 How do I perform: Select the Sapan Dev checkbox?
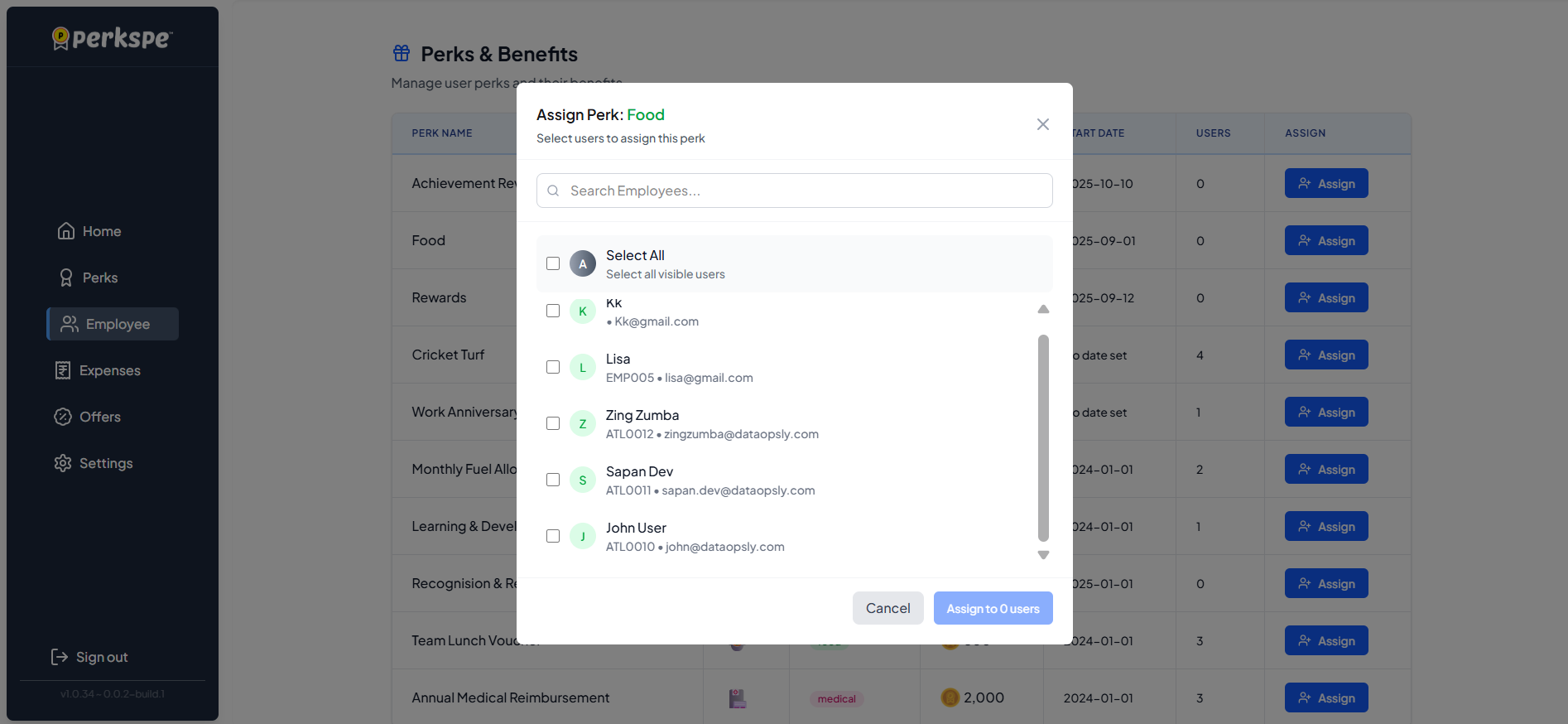[x=553, y=480]
